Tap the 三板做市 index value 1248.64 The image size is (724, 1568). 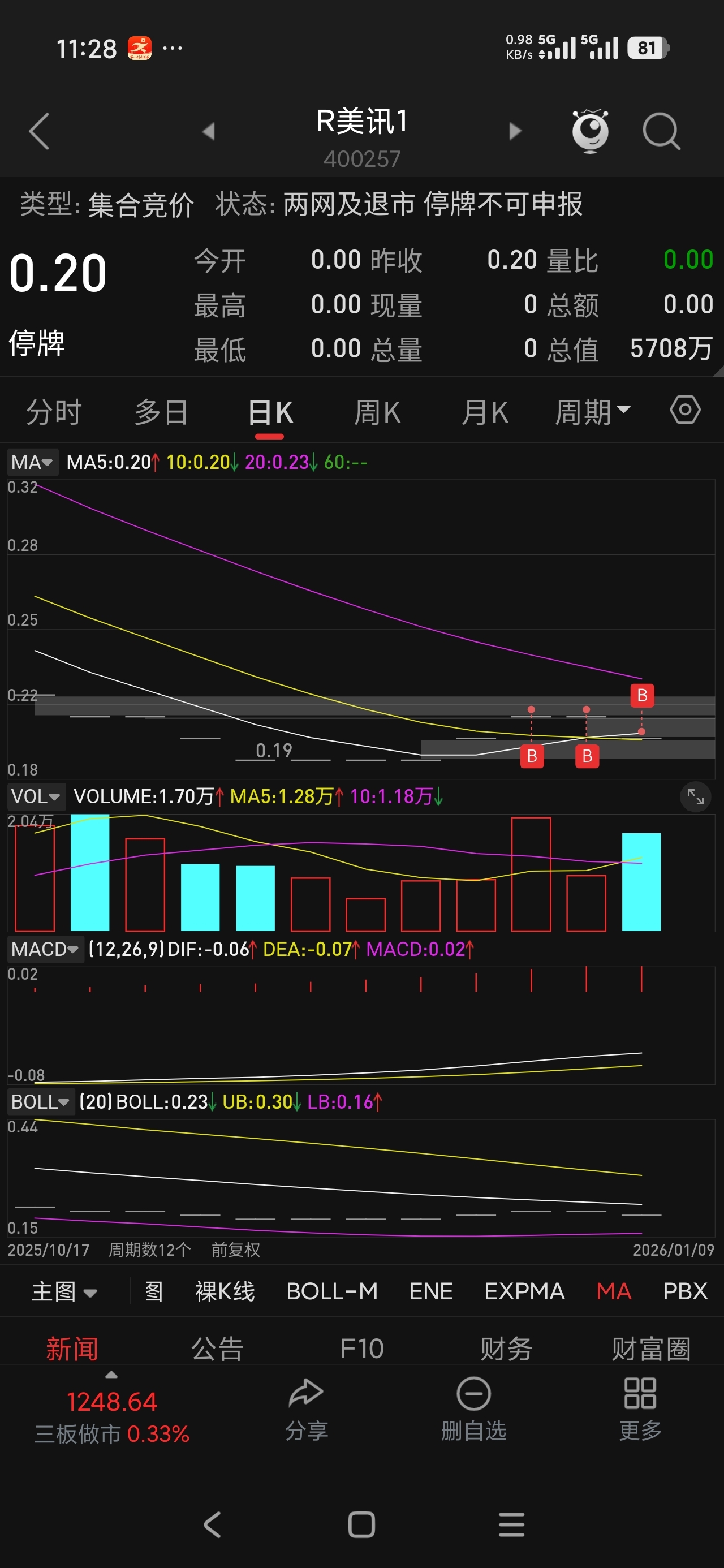click(x=111, y=1402)
